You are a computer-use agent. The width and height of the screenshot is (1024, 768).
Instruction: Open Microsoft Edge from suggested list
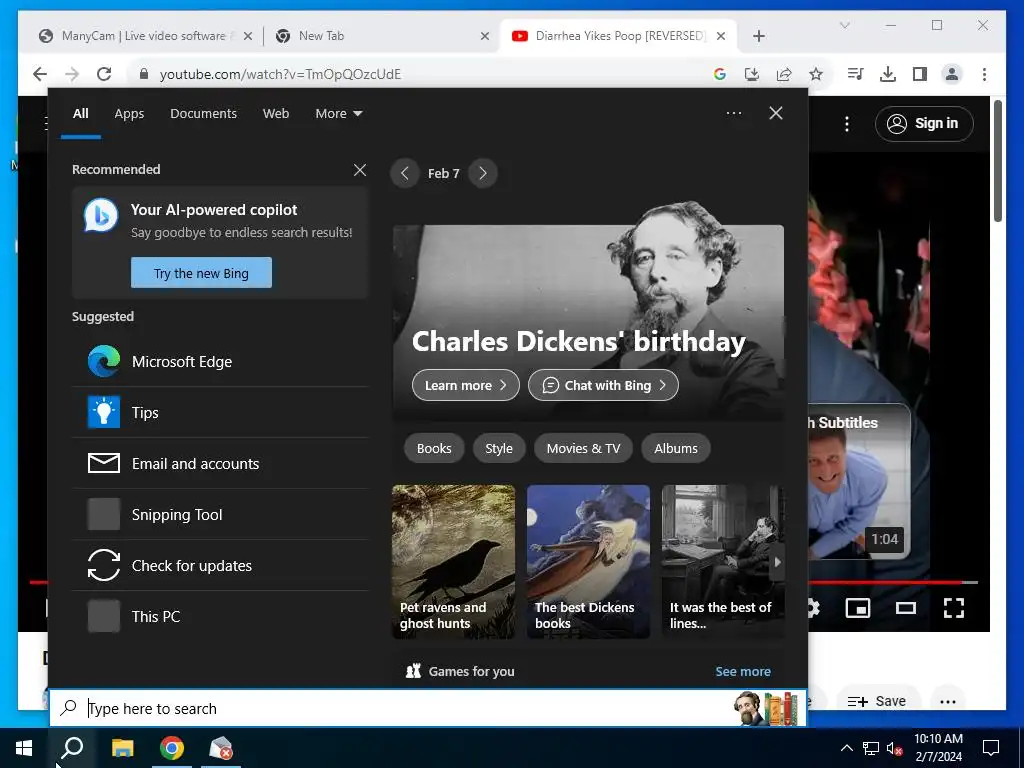pyautogui.click(x=220, y=362)
